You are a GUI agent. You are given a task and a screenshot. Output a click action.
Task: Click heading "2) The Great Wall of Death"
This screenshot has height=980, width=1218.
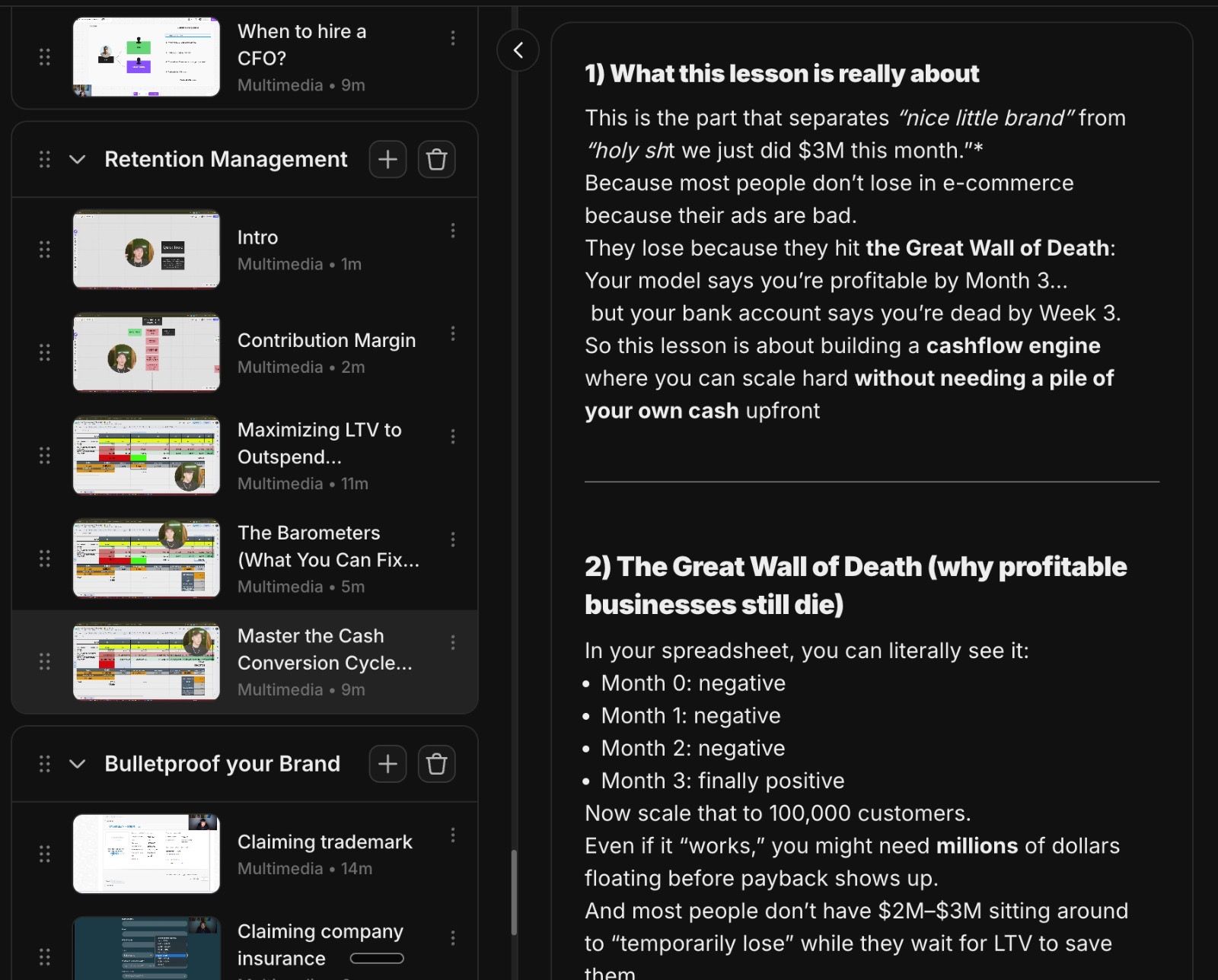pos(856,586)
